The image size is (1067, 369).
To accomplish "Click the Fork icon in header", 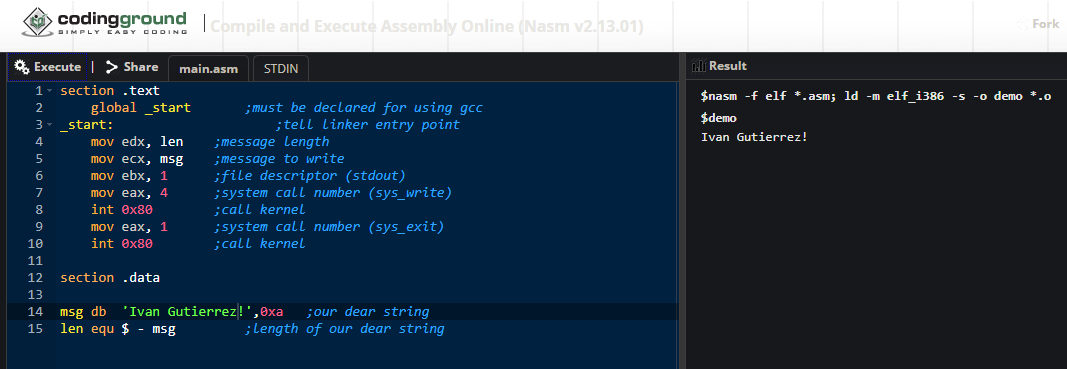I will point(1022,24).
